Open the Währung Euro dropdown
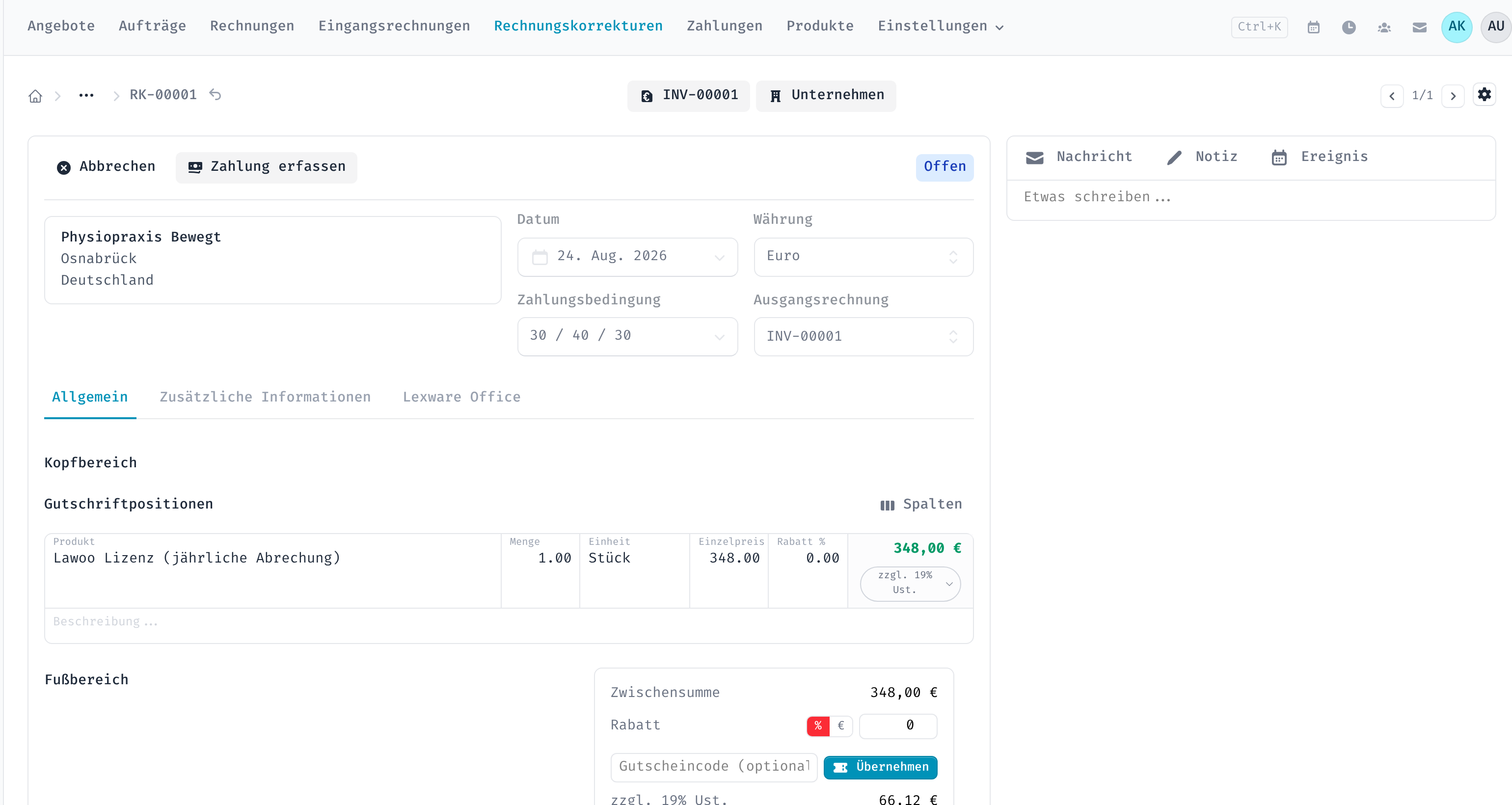 click(864, 256)
